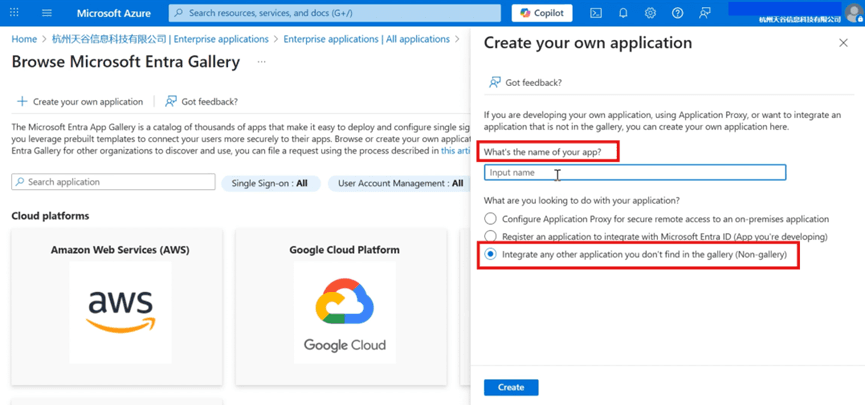865x405 pixels.
Task: Select Integrate any other application (Non-gallery) option
Action: coord(490,254)
